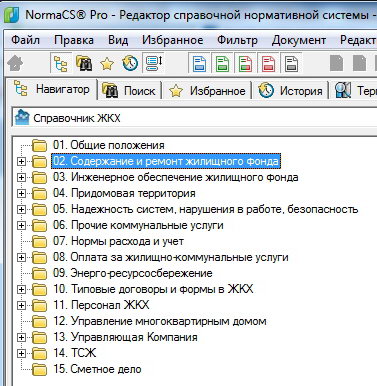Expand the 14. ТСЖ node
377x386 pixels.
[21, 354]
